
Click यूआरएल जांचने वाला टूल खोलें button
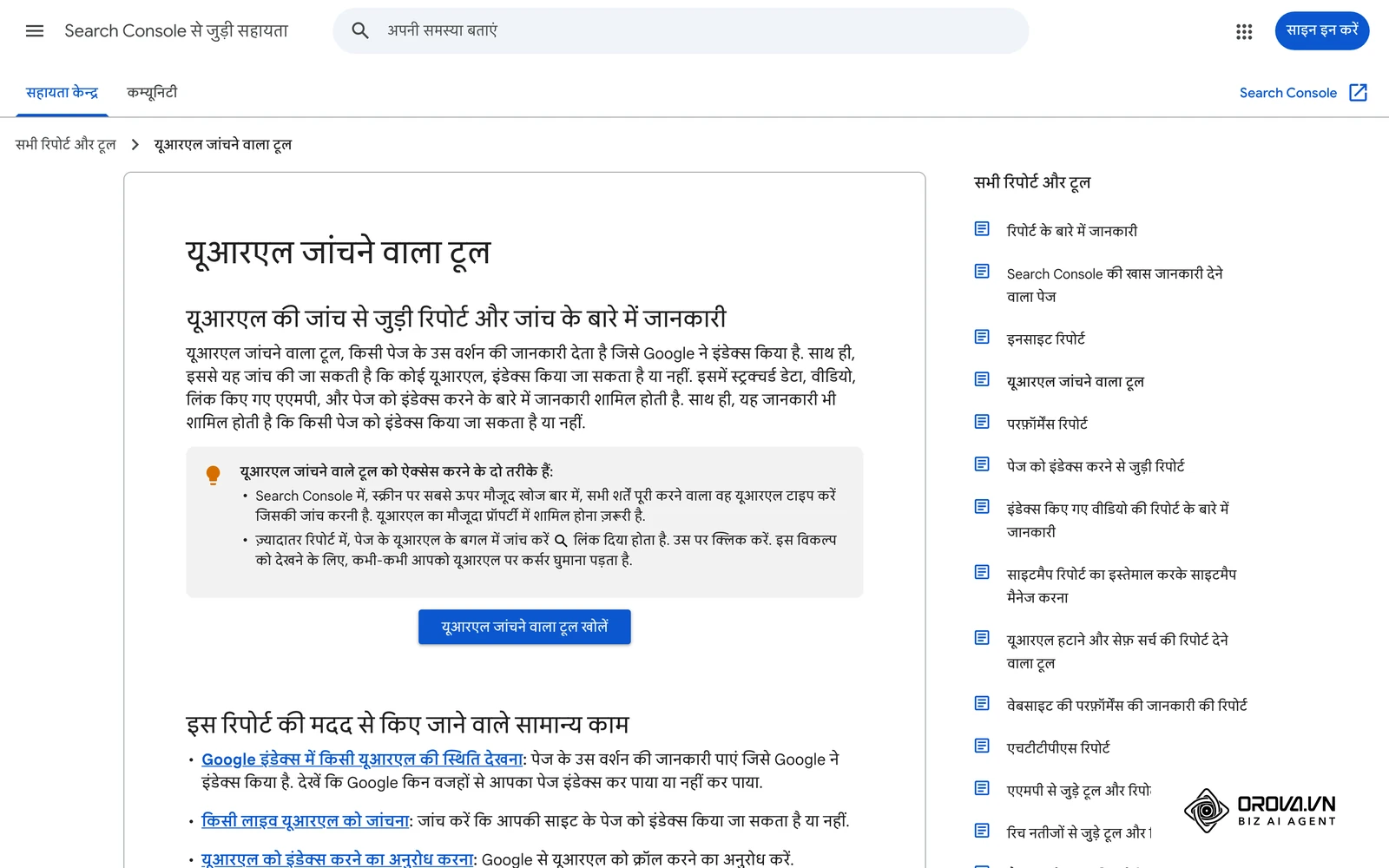(x=524, y=627)
